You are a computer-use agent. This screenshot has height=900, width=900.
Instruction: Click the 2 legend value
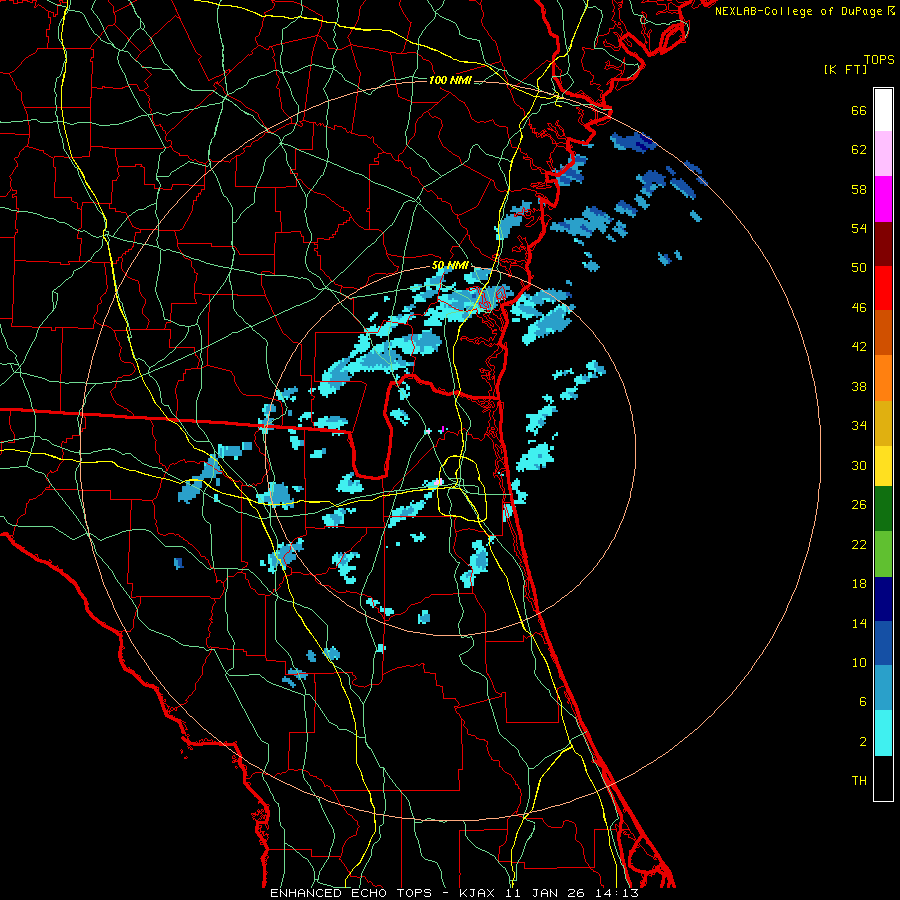(863, 742)
